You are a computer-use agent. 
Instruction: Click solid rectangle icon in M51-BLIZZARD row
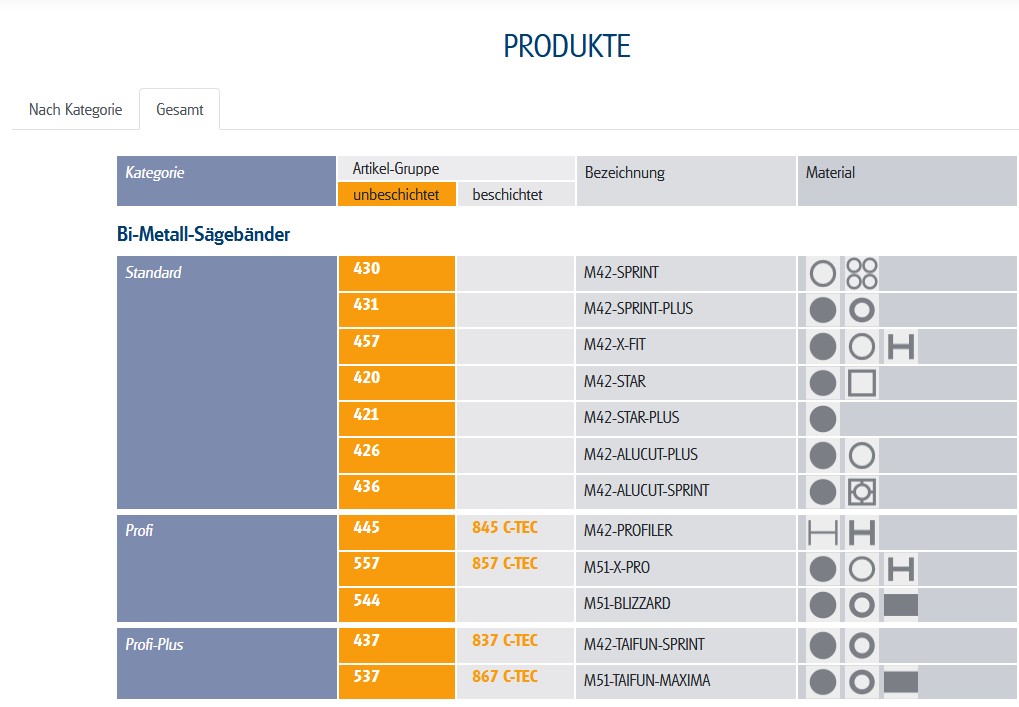900,605
